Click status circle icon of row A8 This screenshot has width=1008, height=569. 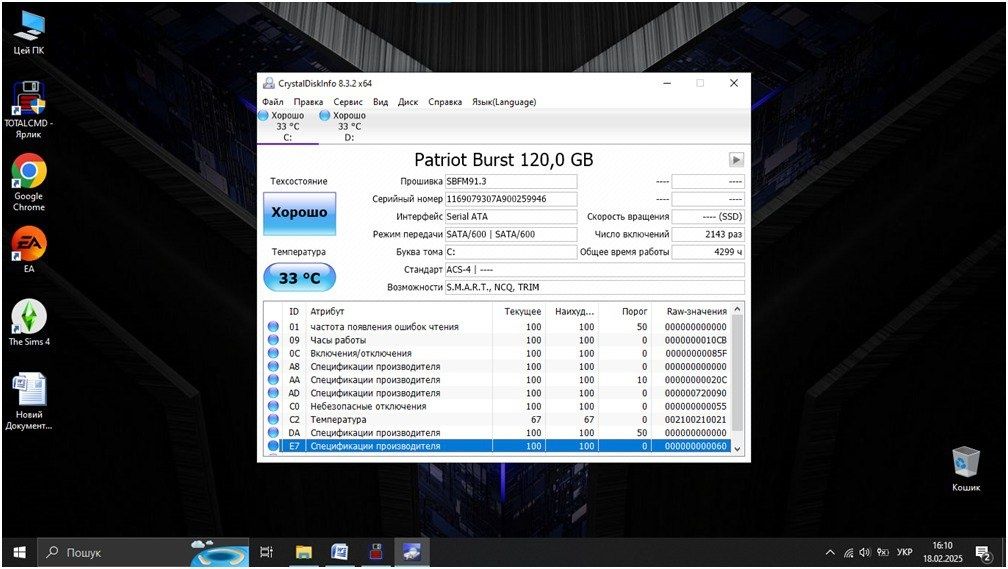273,366
